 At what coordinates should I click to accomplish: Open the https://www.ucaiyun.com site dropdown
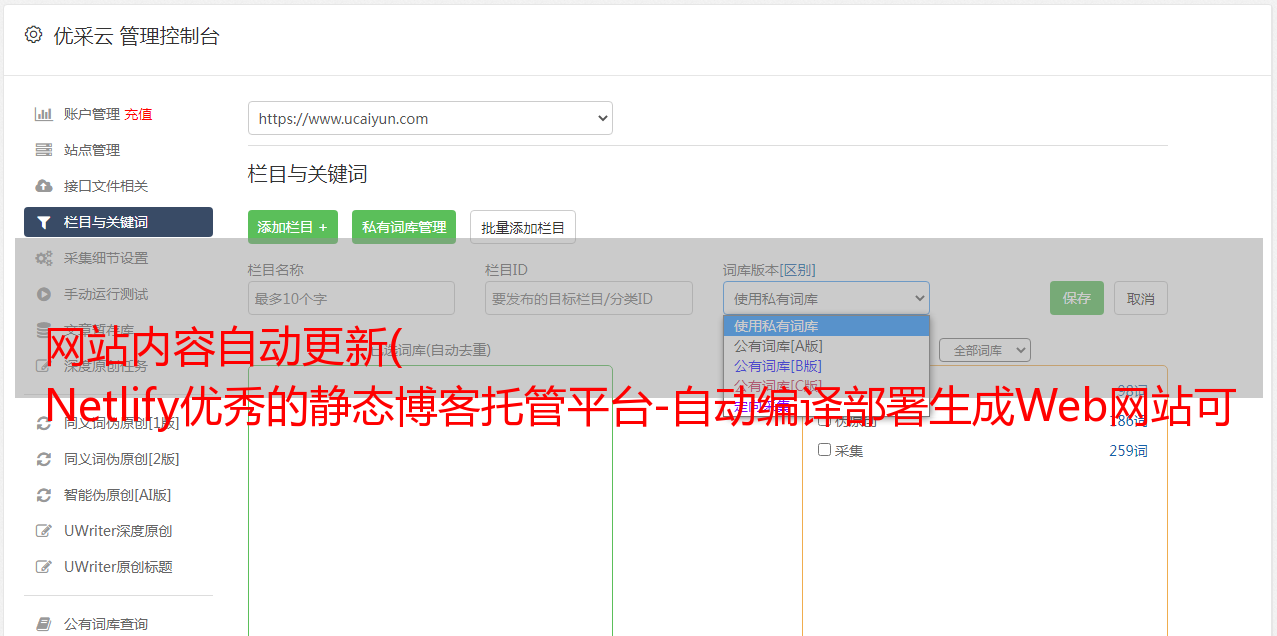point(430,118)
